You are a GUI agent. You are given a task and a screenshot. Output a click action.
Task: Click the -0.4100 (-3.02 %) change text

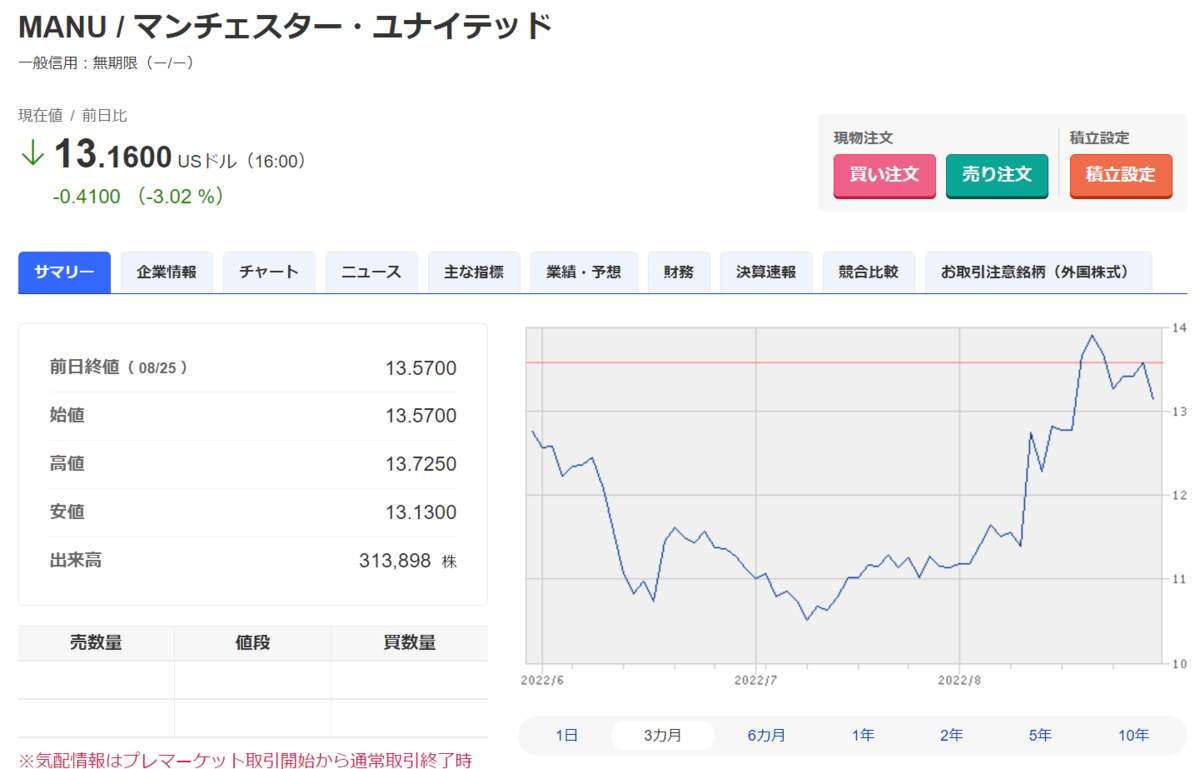(138, 196)
